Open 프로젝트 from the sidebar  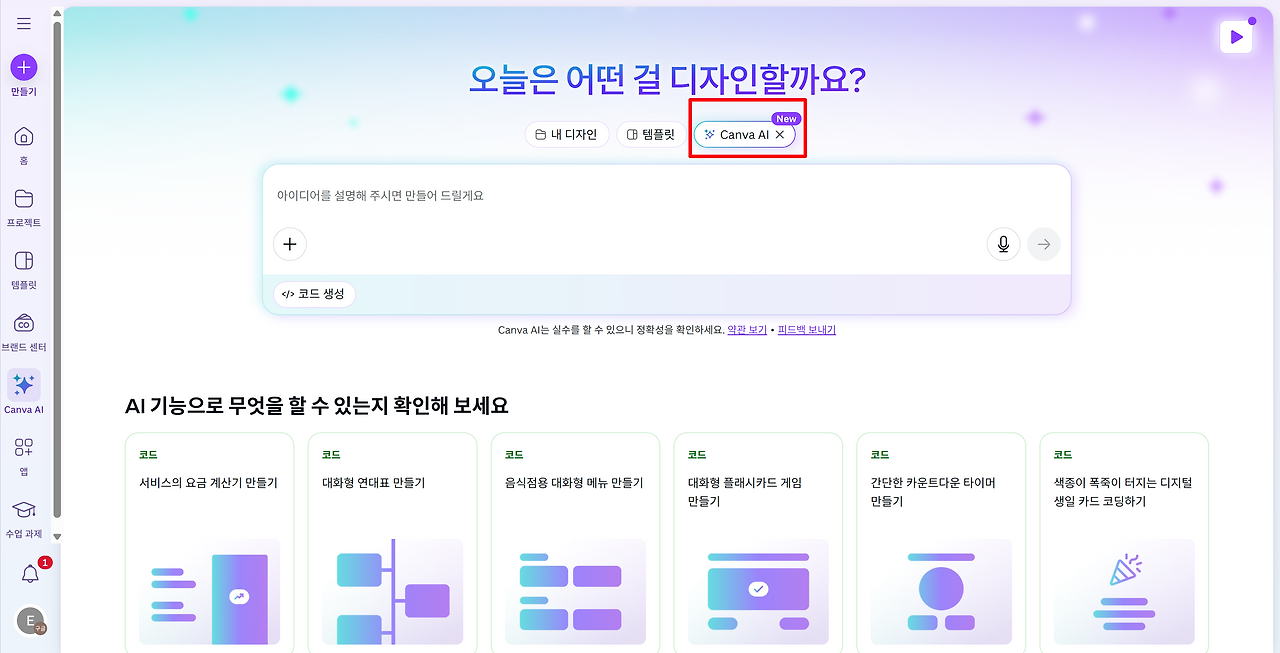[x=22, y=198]
